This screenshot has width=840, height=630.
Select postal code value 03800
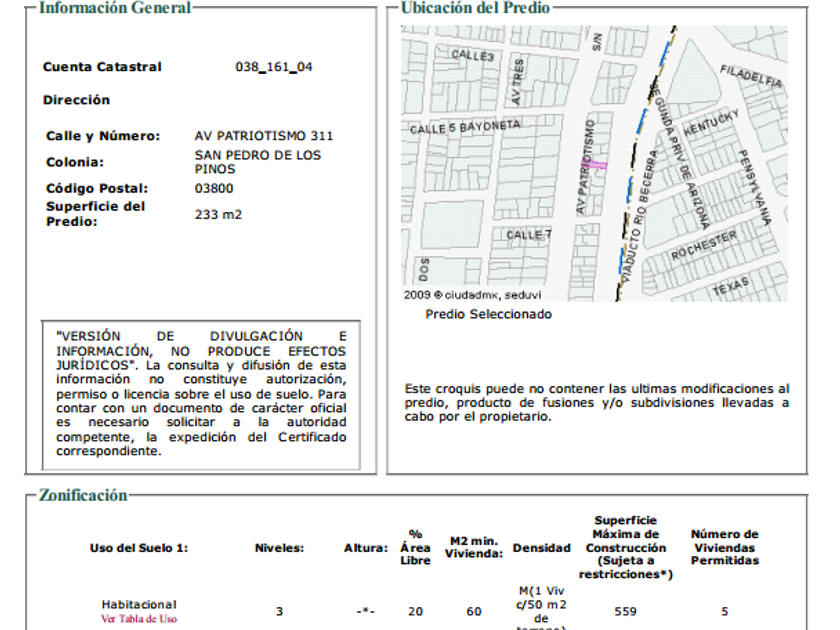pyautogui.click(x=214, y=189)
